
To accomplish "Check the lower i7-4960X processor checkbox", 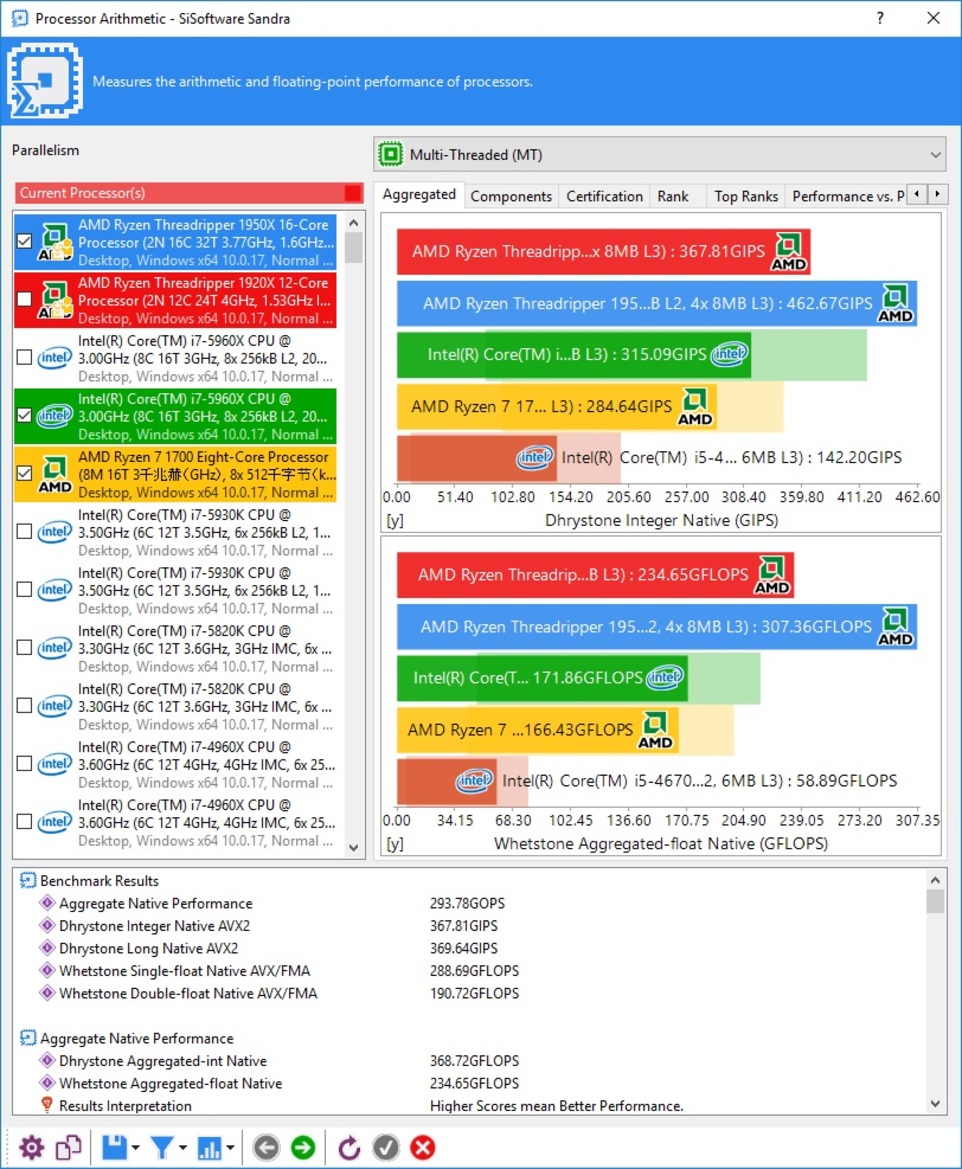I will point(25,822).
